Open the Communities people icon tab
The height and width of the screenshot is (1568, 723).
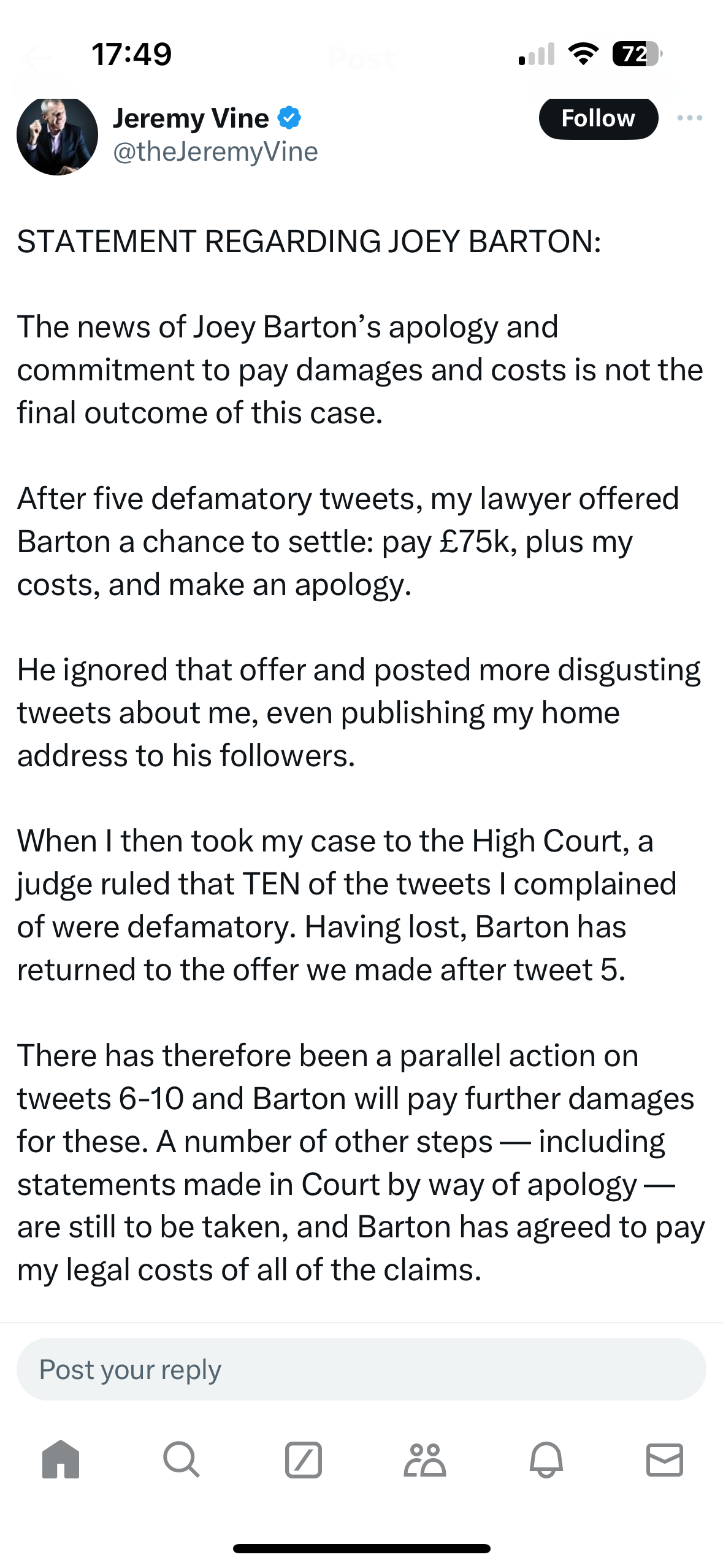point(424,1459)
